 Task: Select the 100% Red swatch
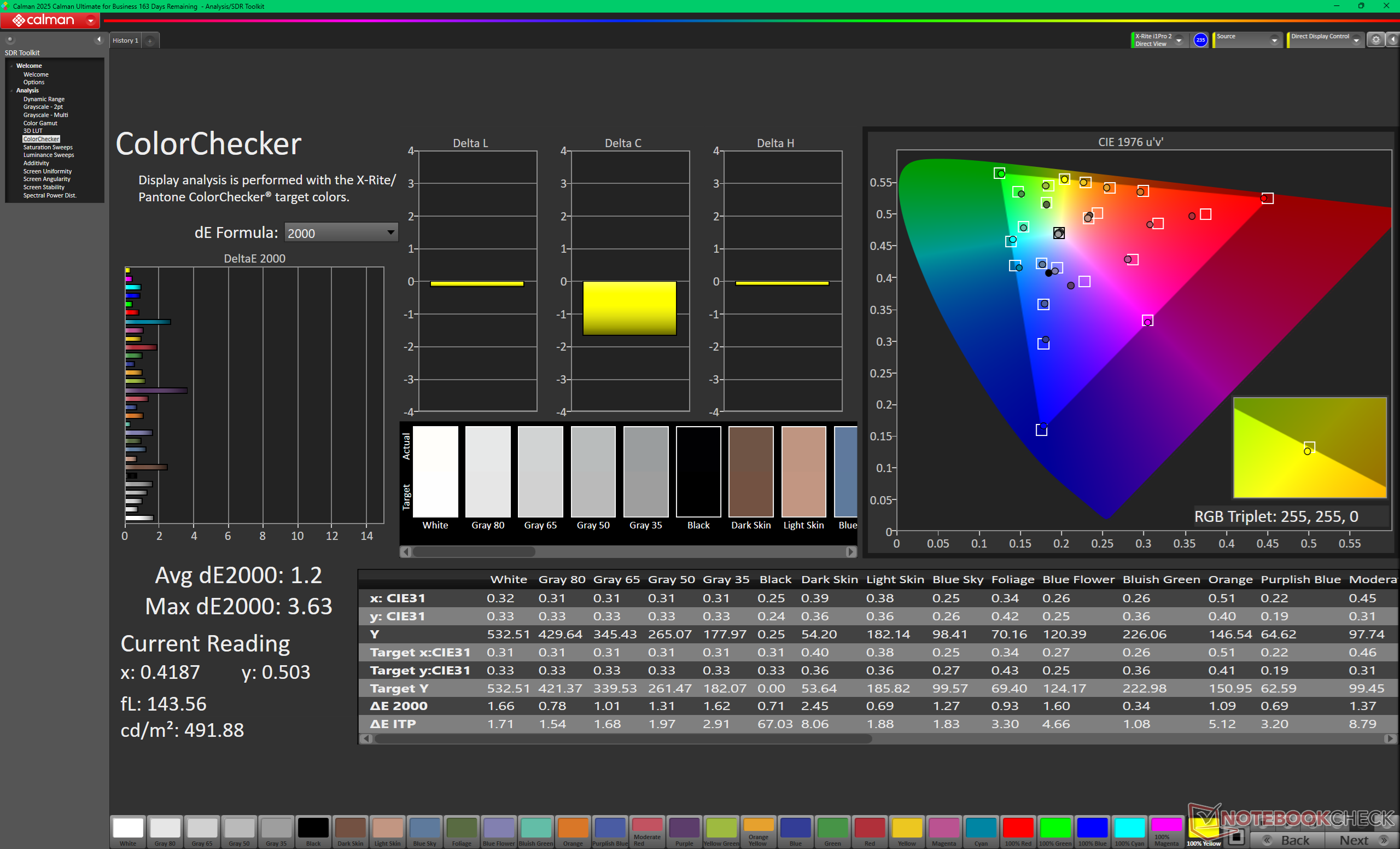pyautogui.click(x=1018, y=832)
